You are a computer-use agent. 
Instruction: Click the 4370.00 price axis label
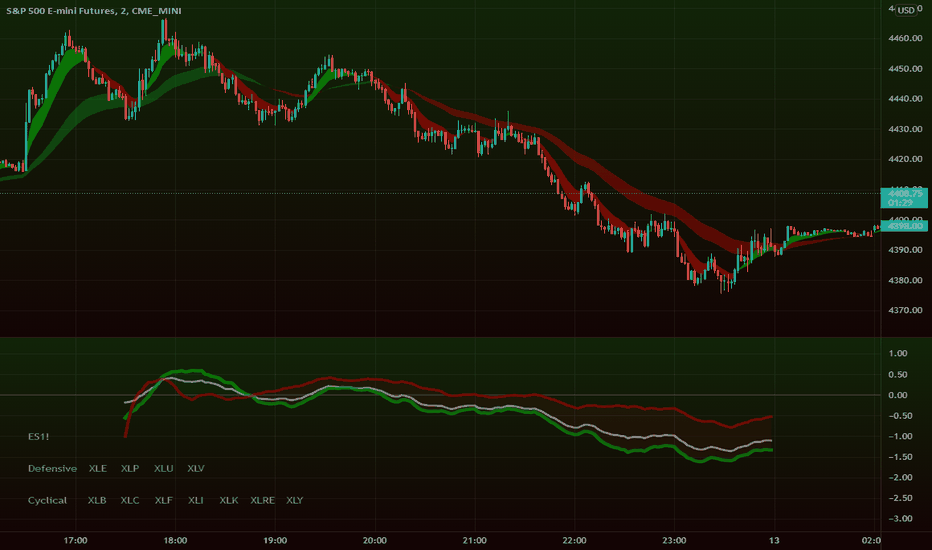(x=905, y=310)
